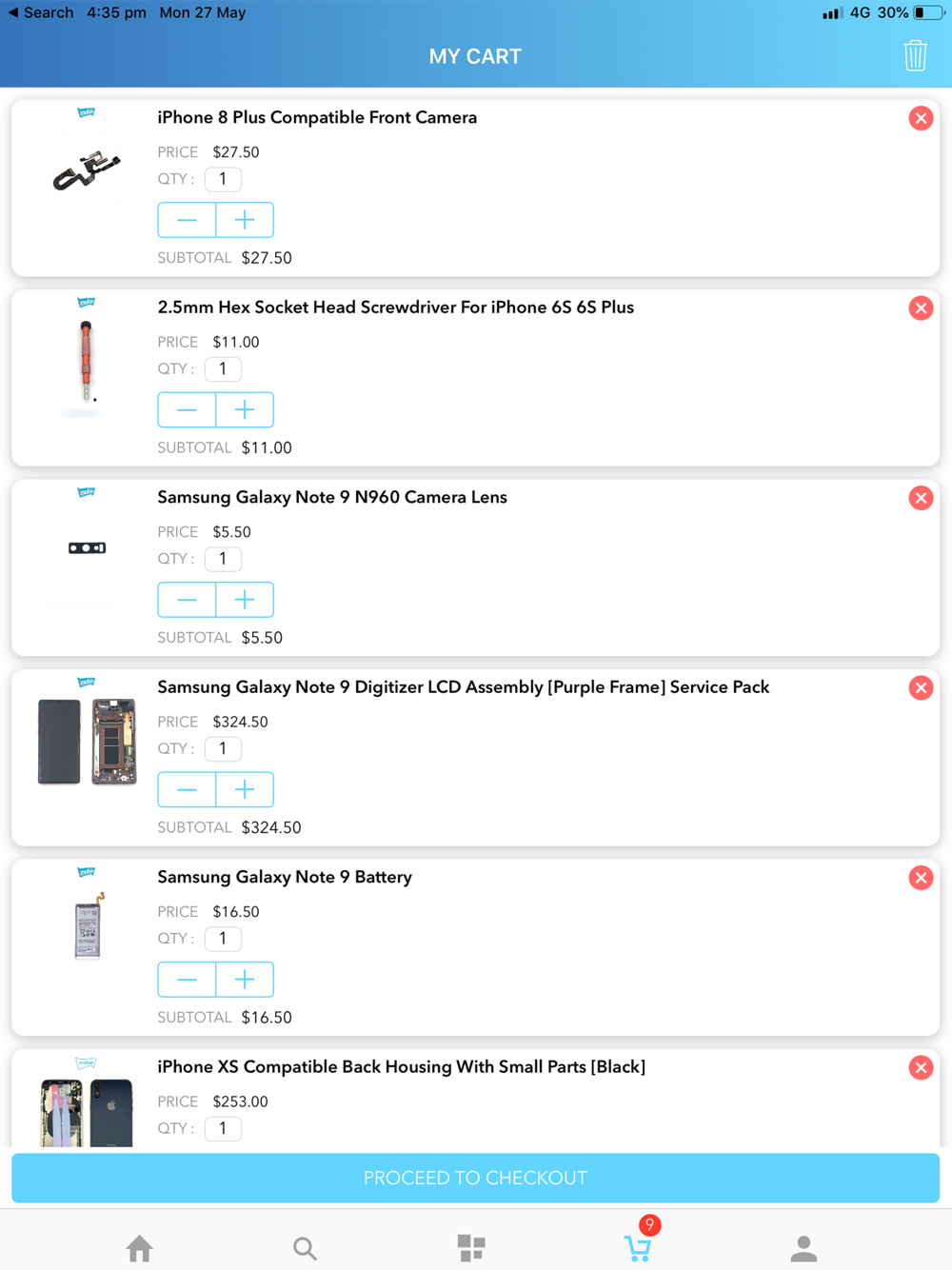Go back to Search in status bar
The width and height of the screenshot is (952, 1270).
tap(40, 12)
